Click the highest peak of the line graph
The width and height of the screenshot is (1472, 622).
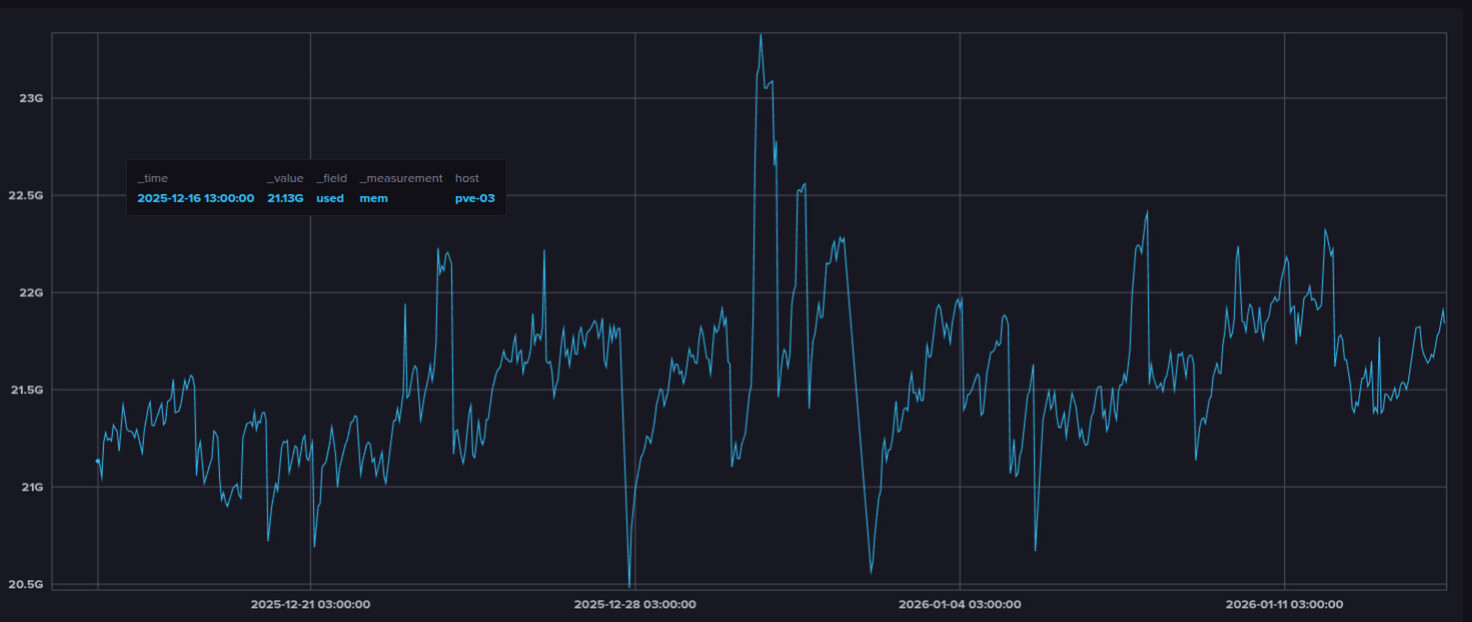761,36
